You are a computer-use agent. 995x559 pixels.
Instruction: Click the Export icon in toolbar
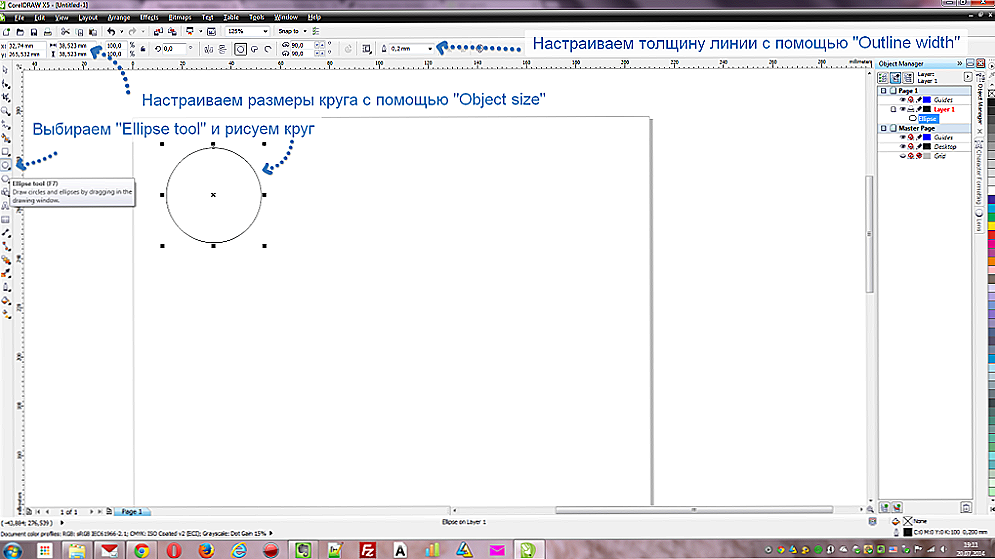tap(172, 31)
